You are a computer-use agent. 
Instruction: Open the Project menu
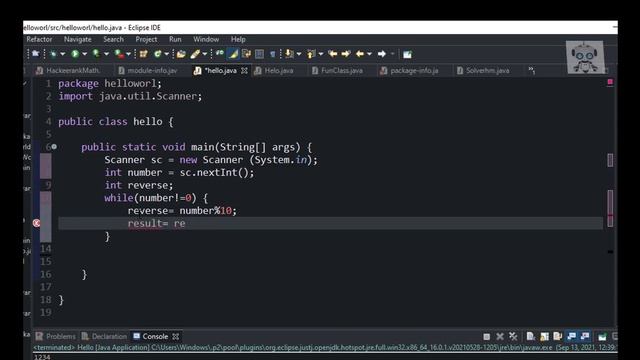pos(146,39)
